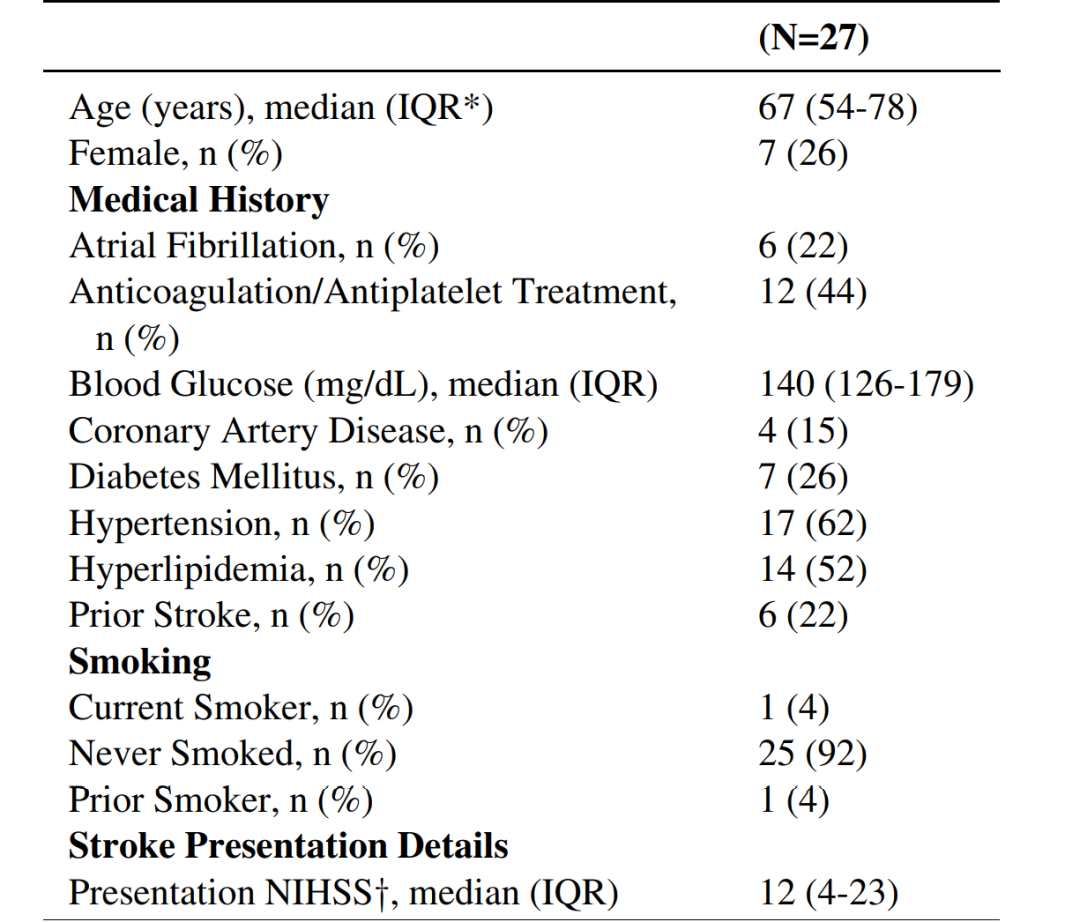1080x922 pixels.
Task: Click the Hypertension value 17 (62)
Action: (x=812, y=523)
